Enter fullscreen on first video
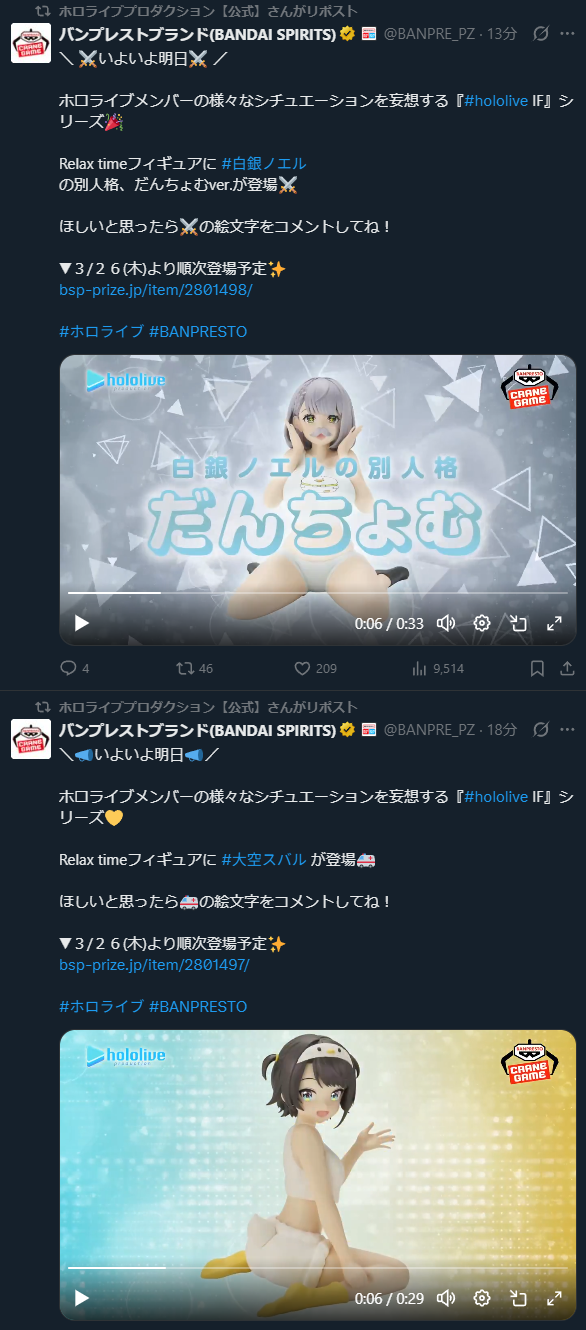This screenshot has height=1330, width=586. pos(554,623)
